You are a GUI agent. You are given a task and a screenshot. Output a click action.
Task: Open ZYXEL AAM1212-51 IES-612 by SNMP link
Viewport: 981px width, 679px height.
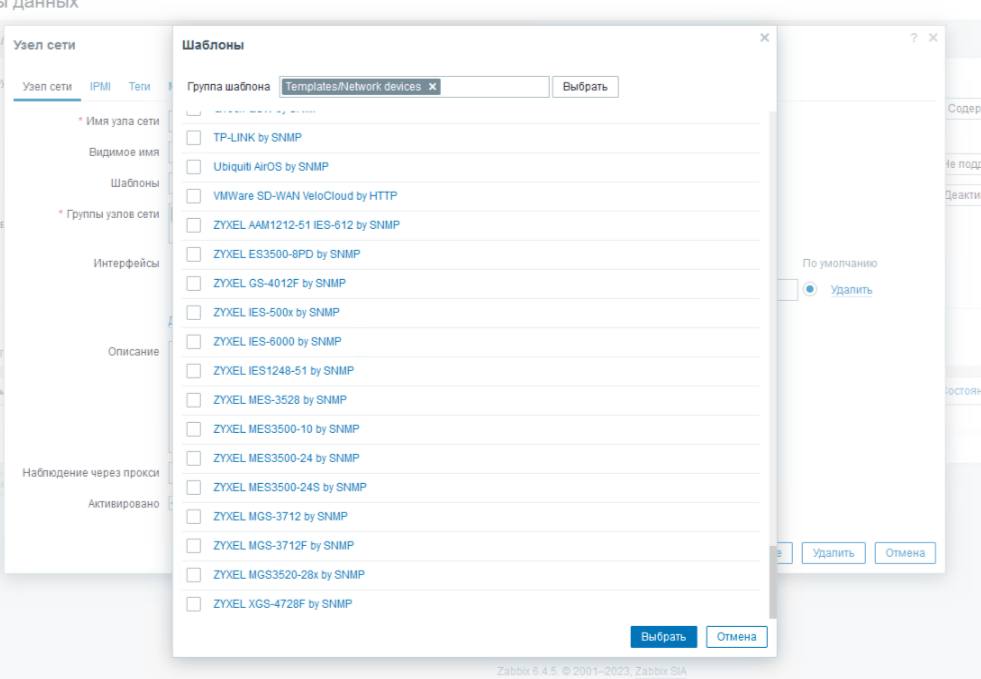pos(307,225)
